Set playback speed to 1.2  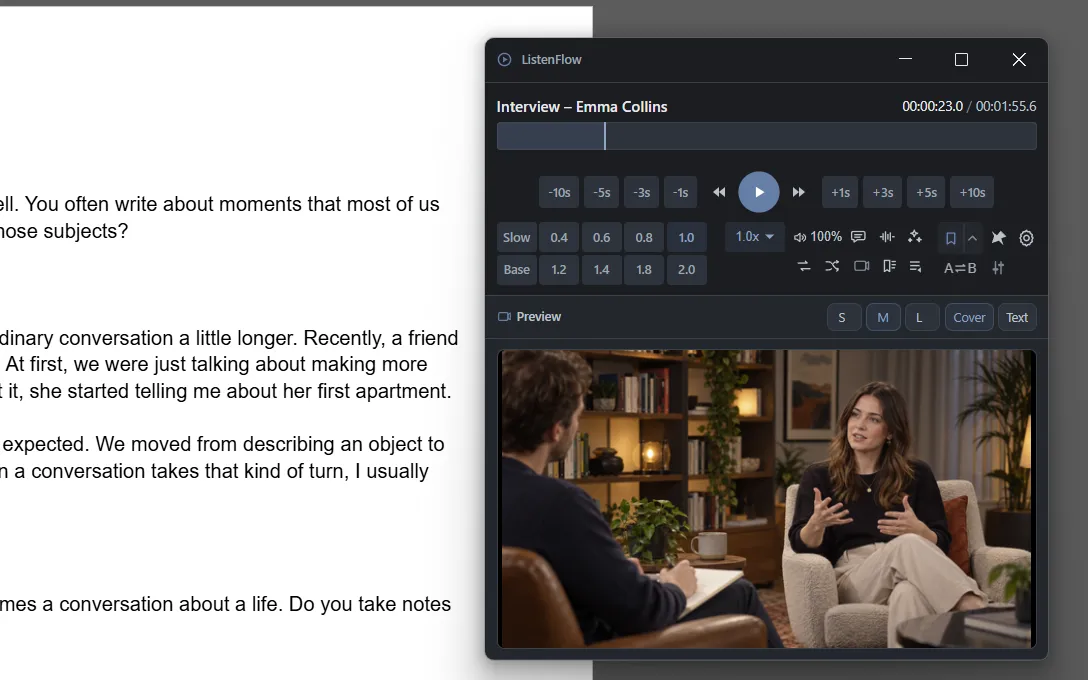(x=559, y=269)
